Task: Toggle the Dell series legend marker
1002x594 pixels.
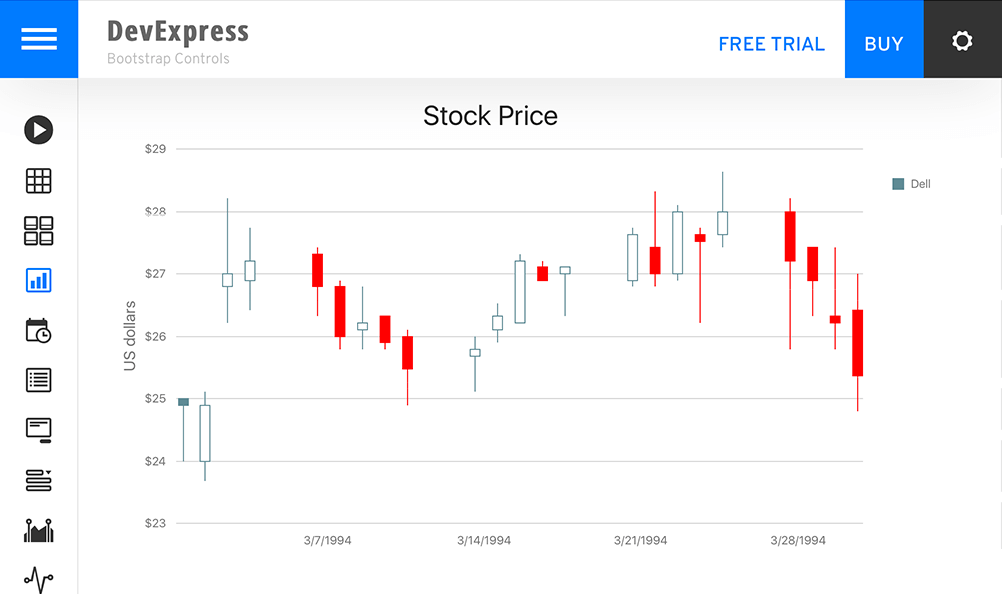Action: click(x=898, y=184)
